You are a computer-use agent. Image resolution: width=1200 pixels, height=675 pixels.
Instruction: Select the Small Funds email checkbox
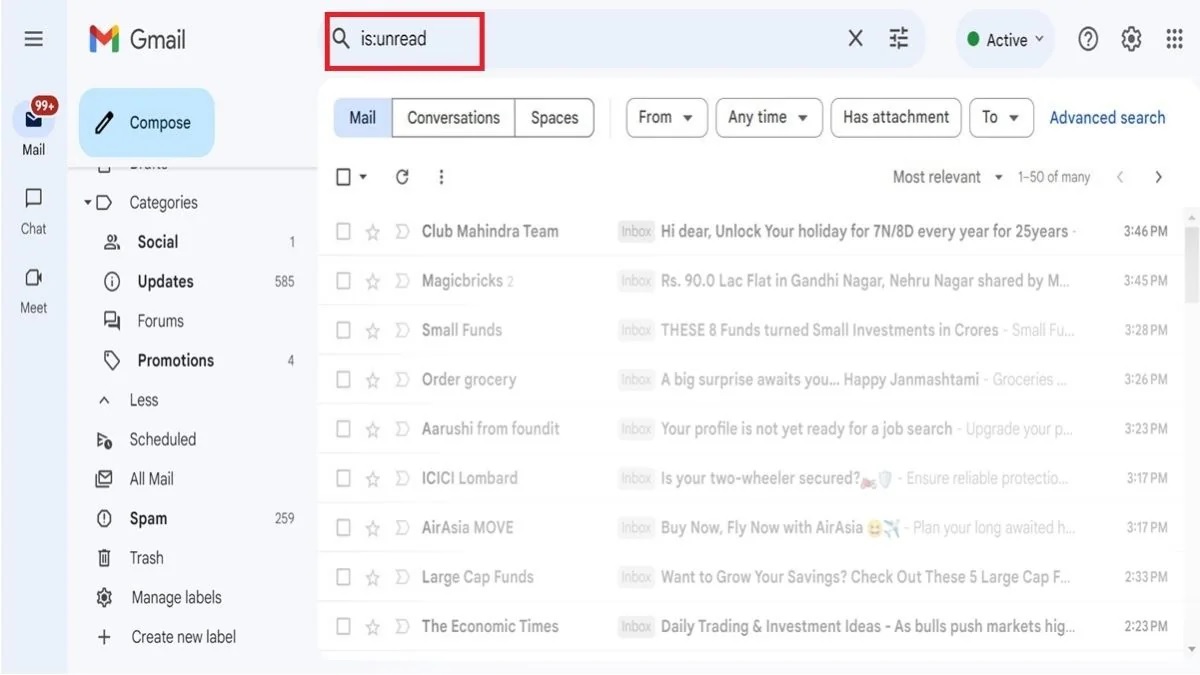point(343,330)
